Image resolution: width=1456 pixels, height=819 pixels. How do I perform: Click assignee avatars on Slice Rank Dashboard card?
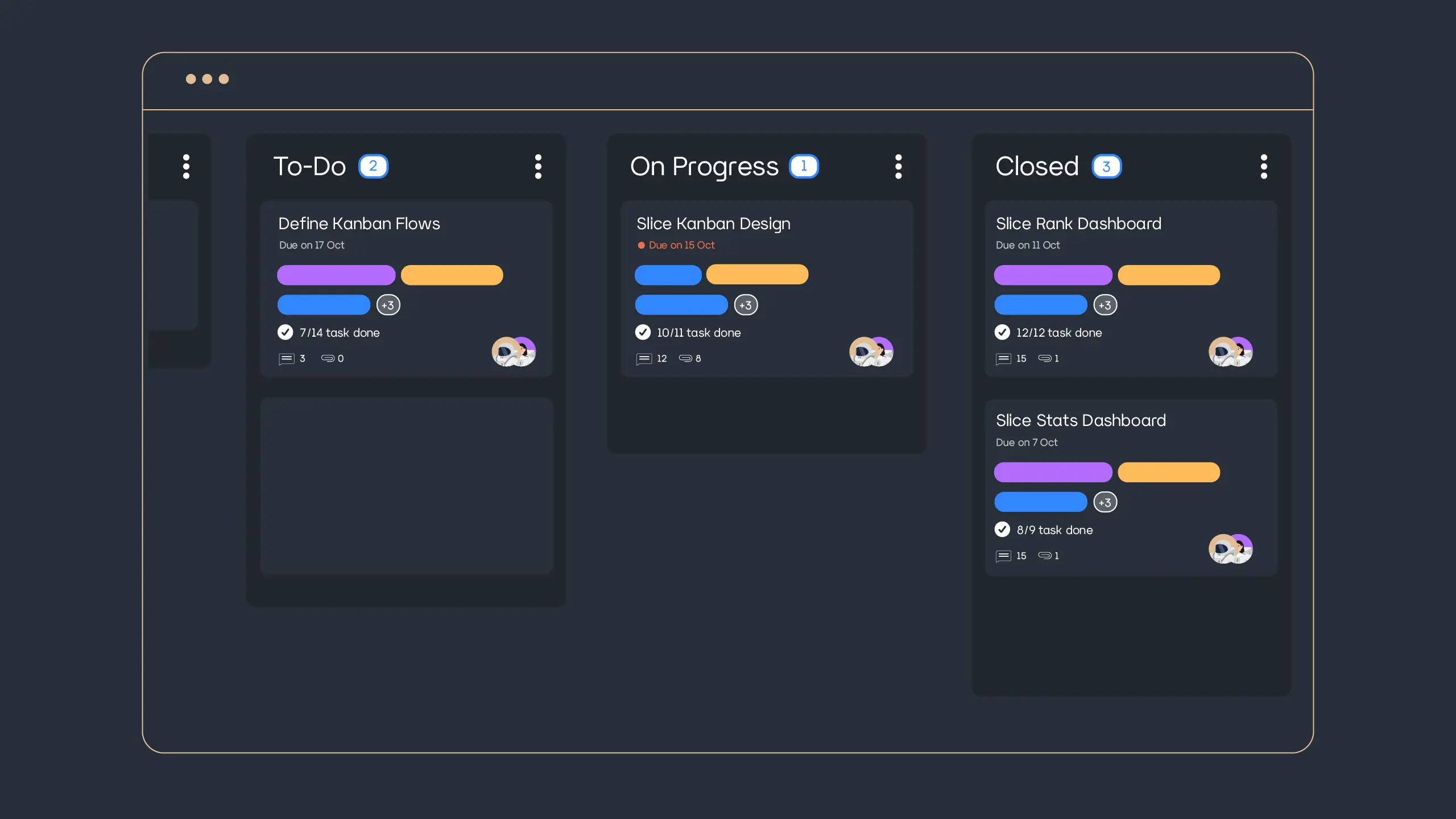1231,351
